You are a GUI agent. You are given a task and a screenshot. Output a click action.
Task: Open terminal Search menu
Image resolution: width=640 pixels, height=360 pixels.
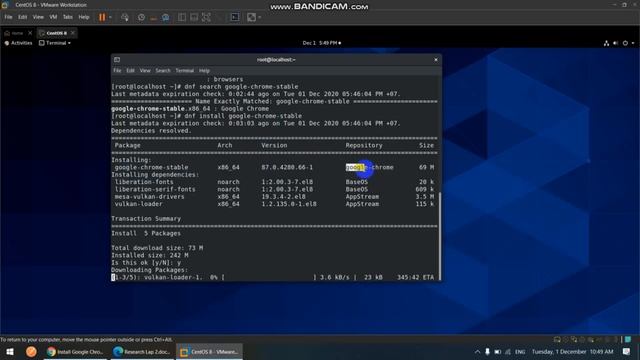[163, 71]
